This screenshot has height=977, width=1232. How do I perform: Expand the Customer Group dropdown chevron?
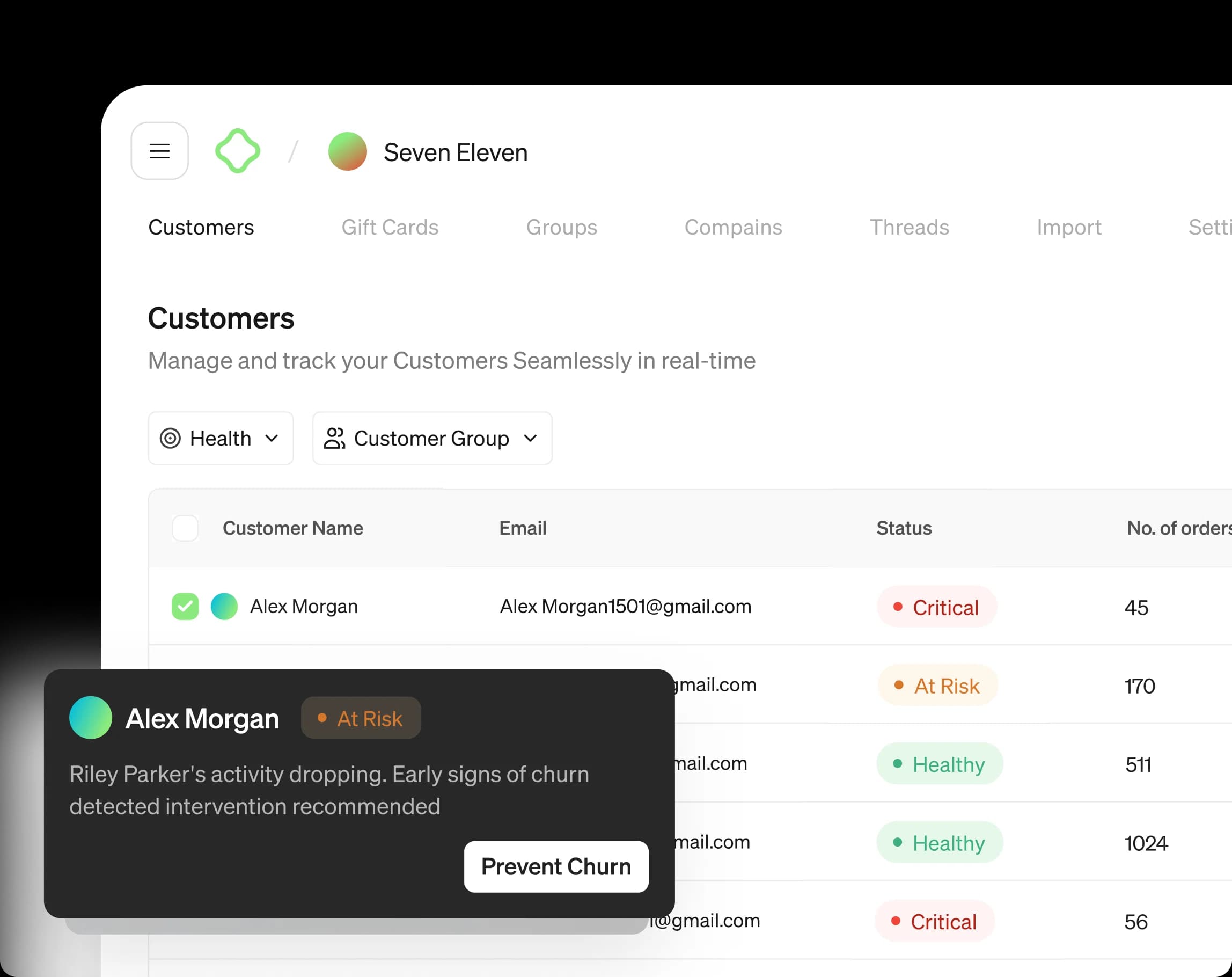530,439
